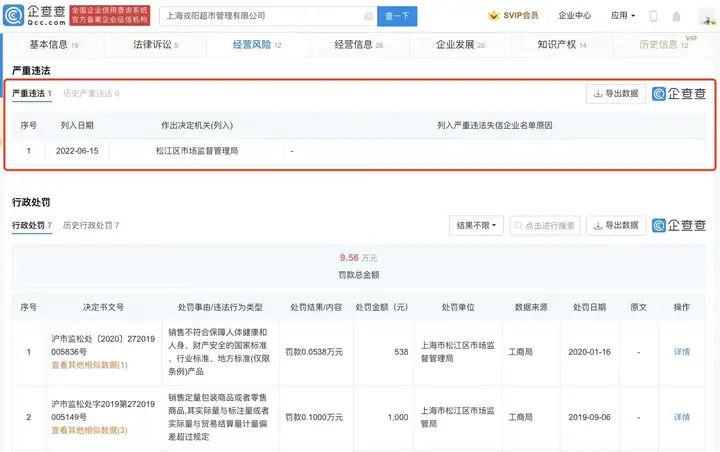Screen dimensions: 720x452
Task: Open the notification bell icon
Action: (676, 17)
